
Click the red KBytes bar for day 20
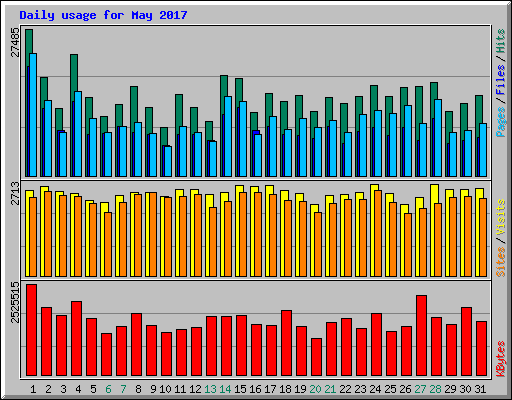tap(317, 357)
